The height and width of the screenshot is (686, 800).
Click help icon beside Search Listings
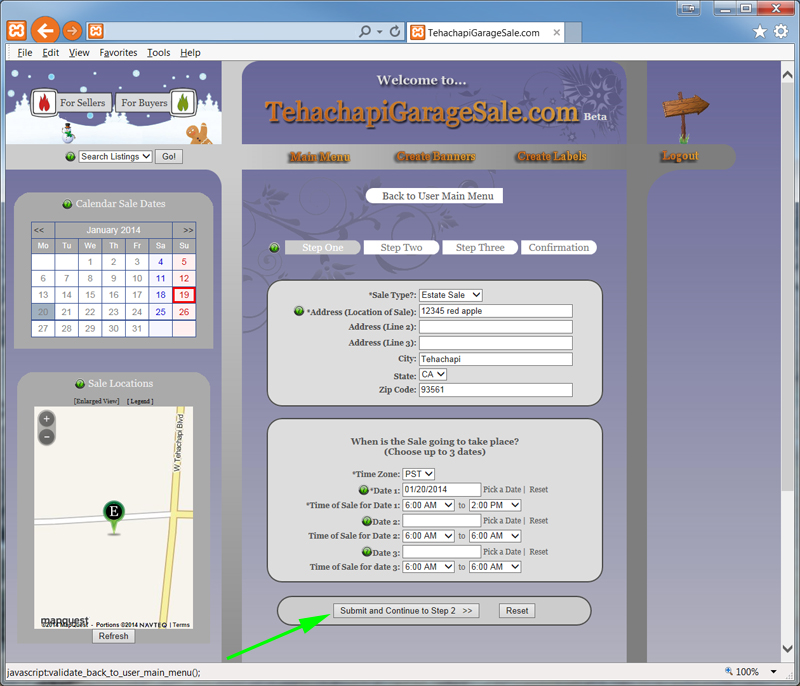70,157
